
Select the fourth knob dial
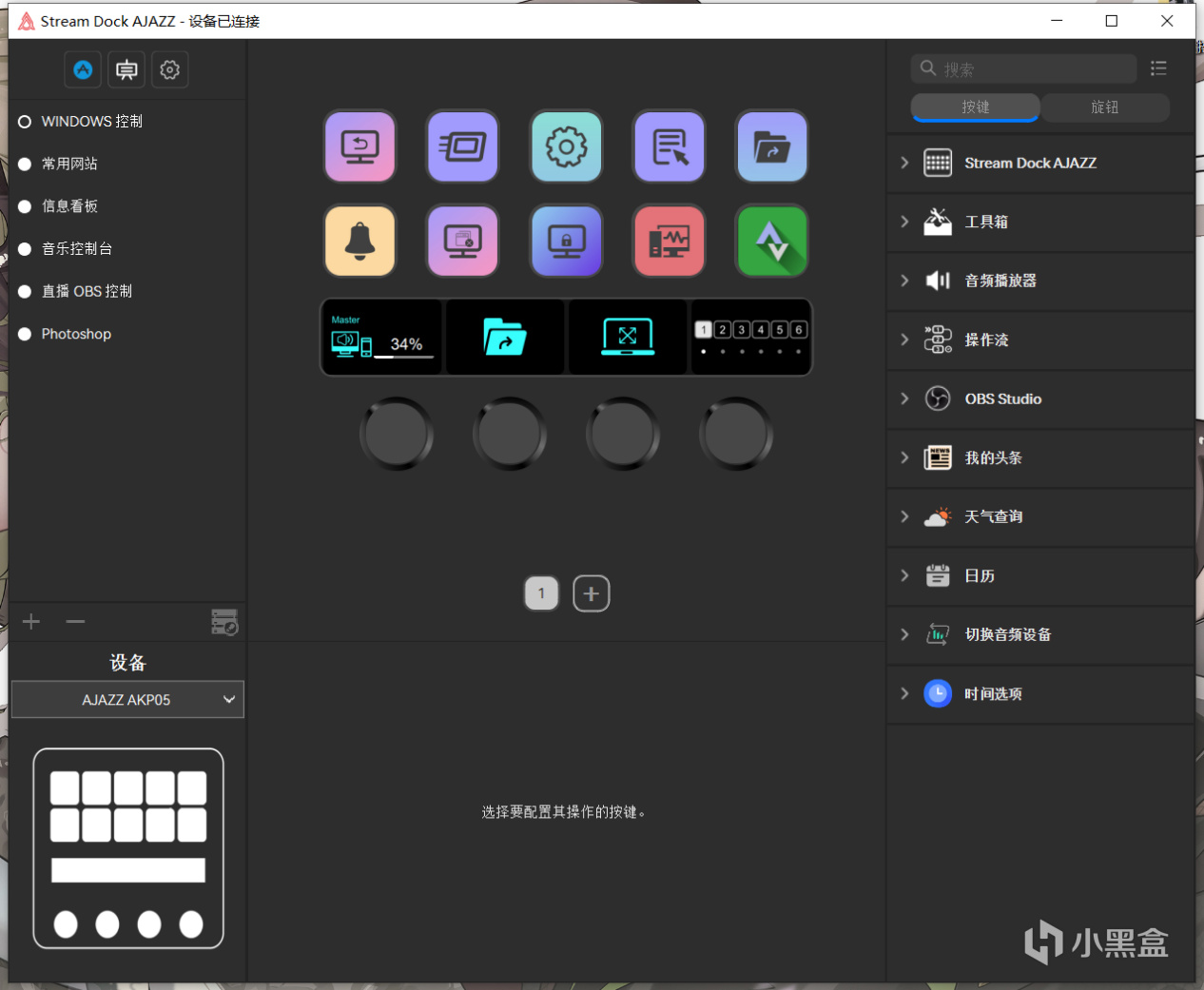[736, 434]
